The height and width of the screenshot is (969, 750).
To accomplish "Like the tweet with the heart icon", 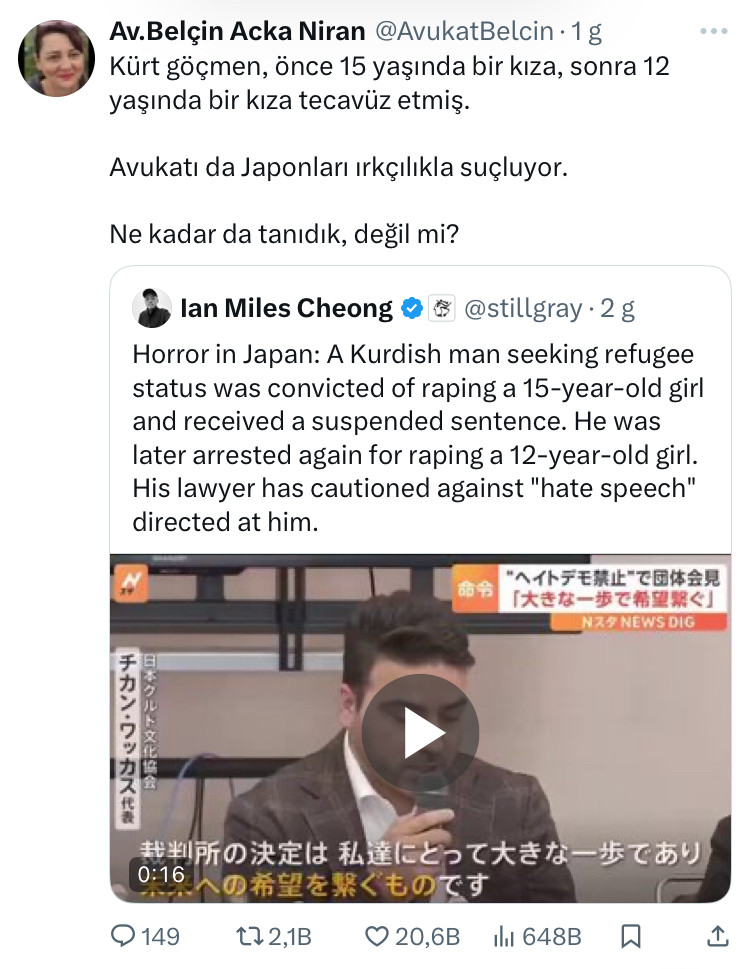I will 376,936.
